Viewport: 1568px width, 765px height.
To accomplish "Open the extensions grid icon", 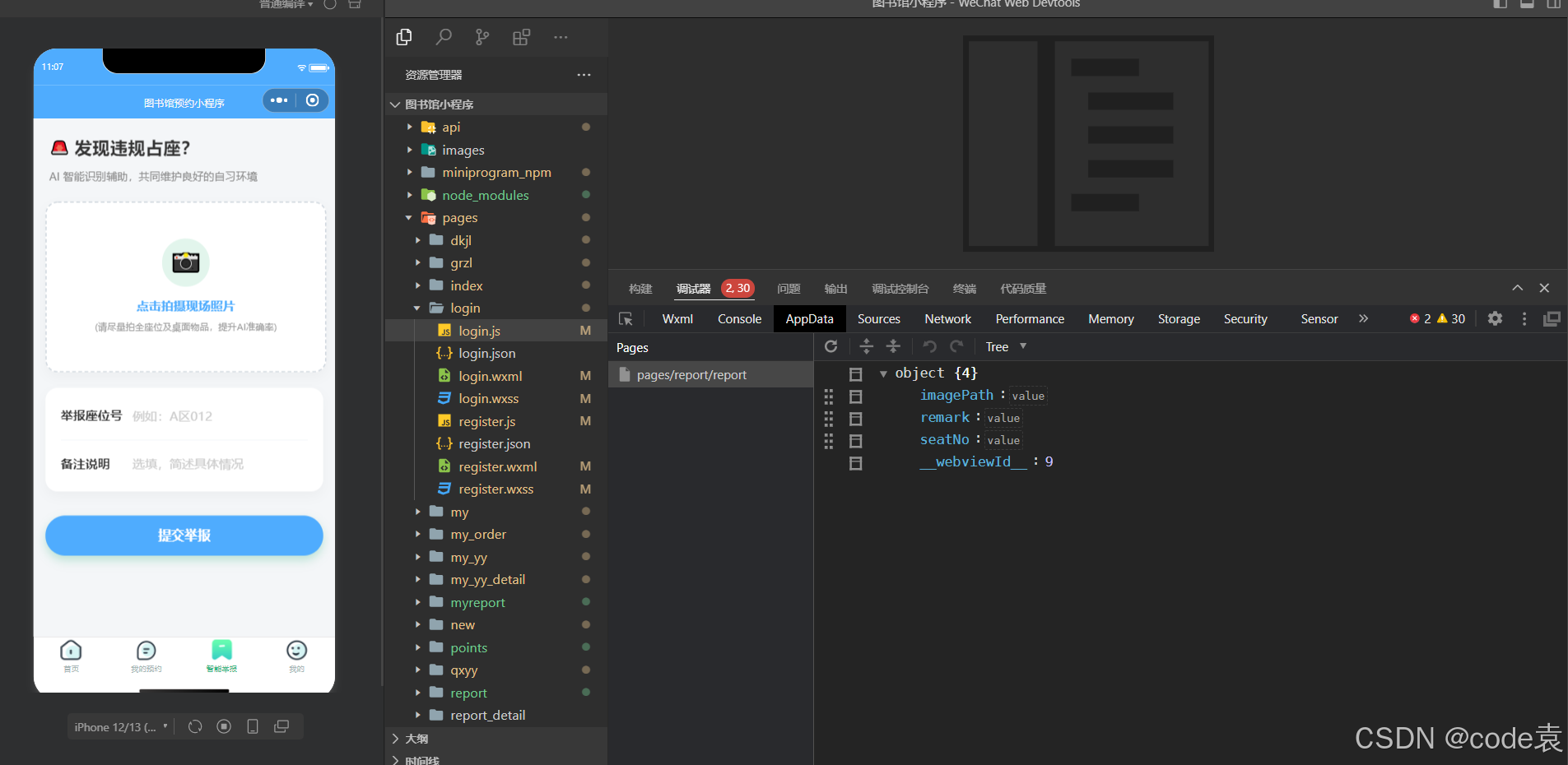I will pos(521,37).
